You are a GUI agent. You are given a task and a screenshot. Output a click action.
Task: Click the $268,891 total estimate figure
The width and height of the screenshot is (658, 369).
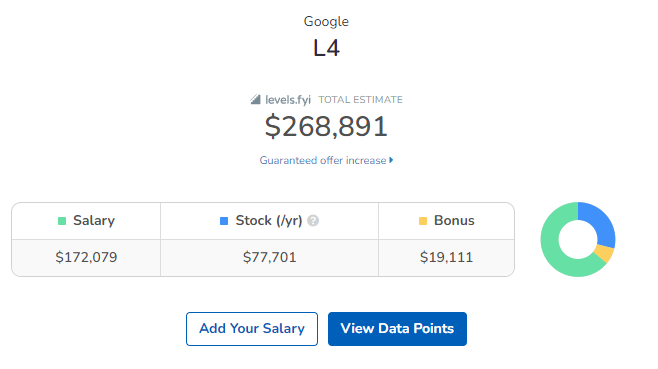point(326,126)
